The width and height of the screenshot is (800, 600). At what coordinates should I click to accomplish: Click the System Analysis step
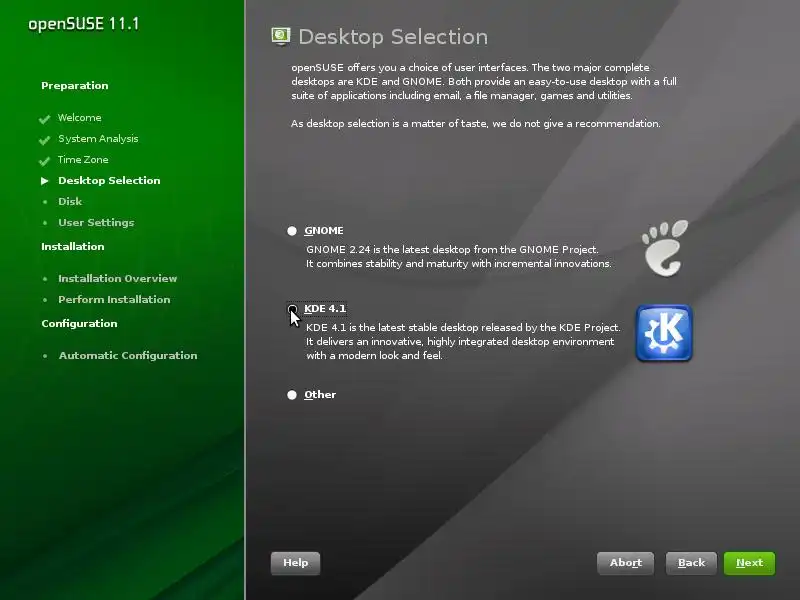coord(98,139)
